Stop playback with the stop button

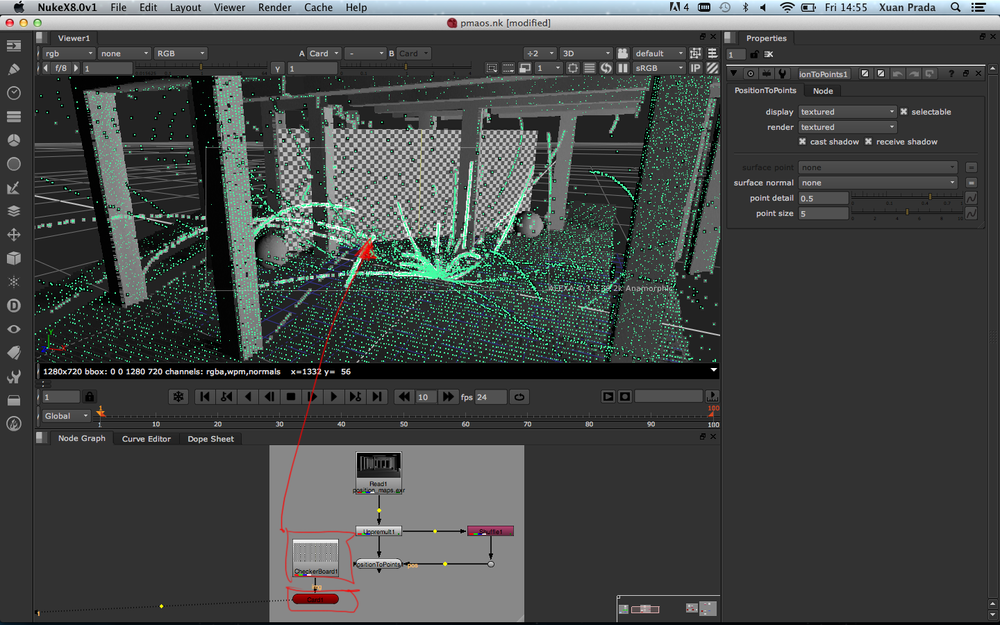[291, 397]
